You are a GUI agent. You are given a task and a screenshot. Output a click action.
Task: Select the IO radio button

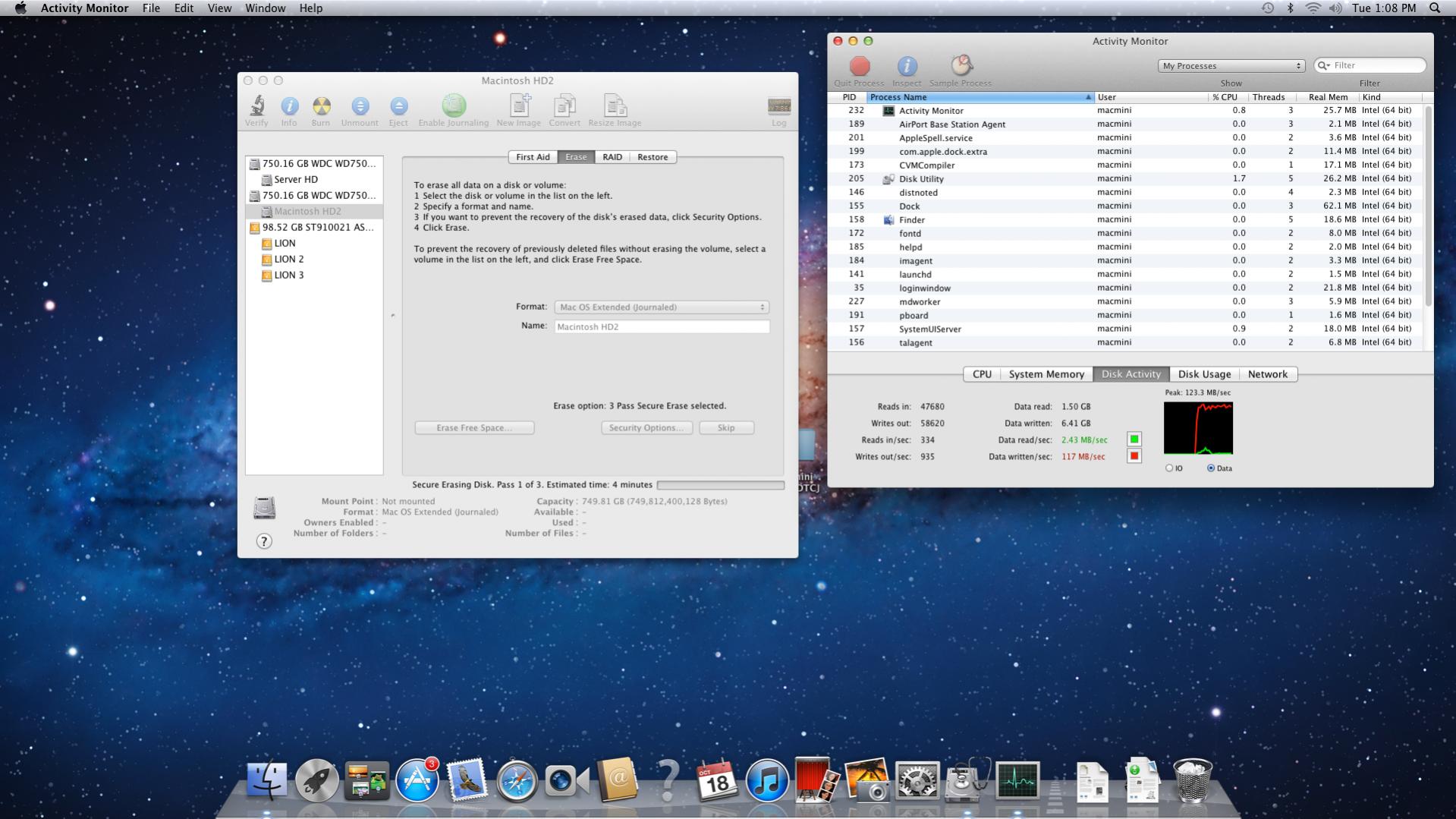1168,468
